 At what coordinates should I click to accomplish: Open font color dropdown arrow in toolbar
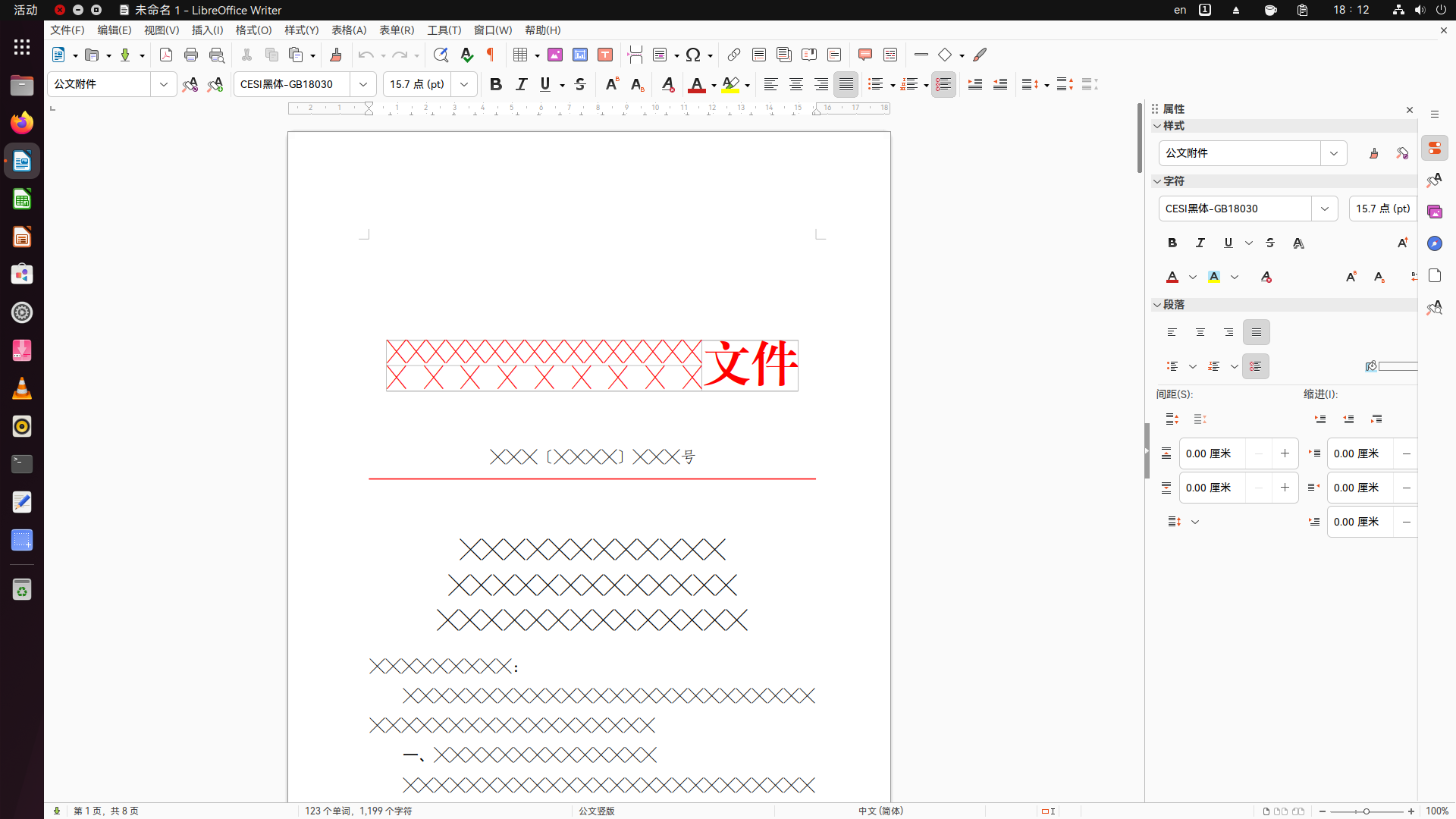click(714, 85)
